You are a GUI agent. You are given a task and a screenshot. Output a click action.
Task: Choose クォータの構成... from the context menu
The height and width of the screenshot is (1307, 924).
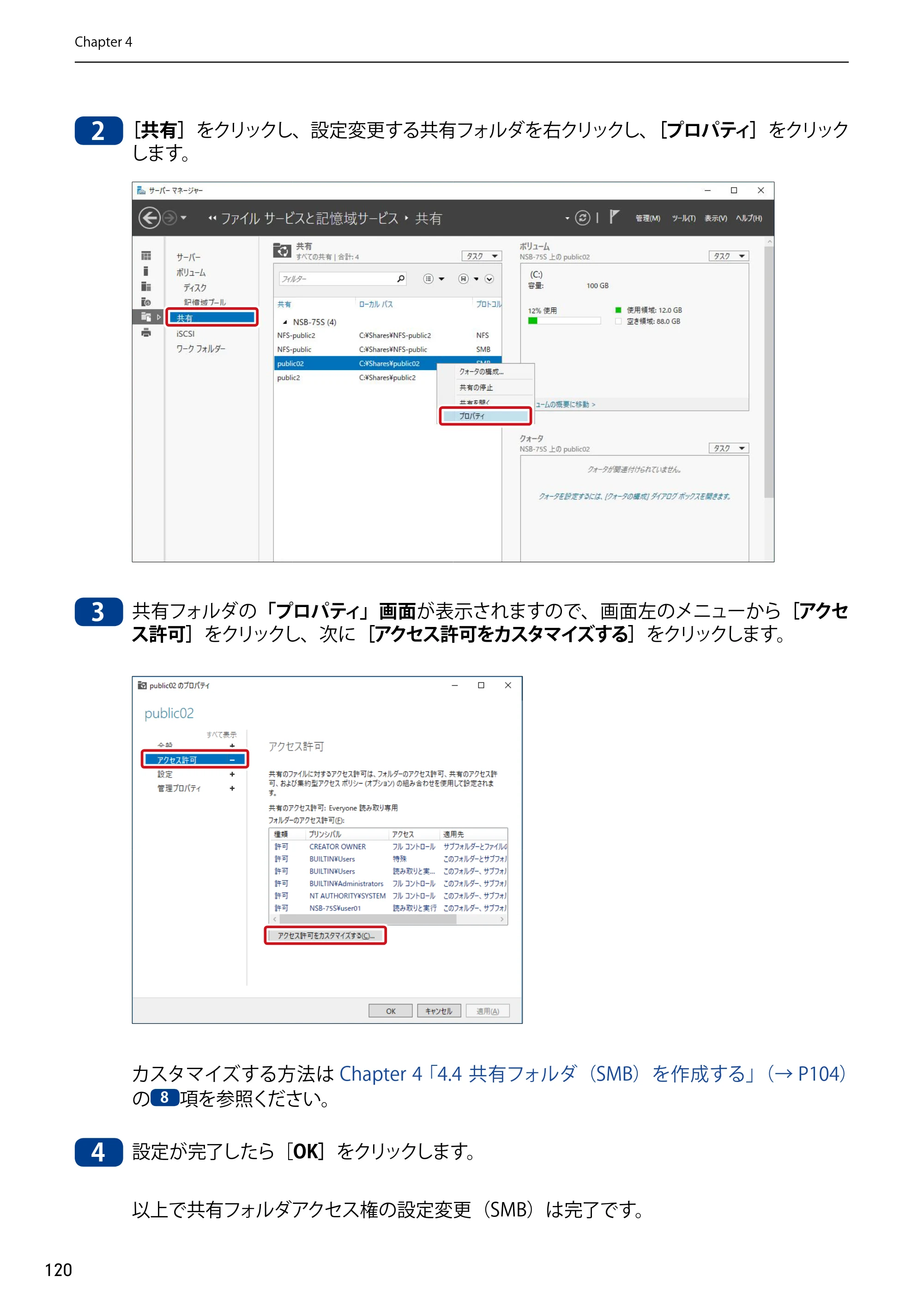point(485,372)
